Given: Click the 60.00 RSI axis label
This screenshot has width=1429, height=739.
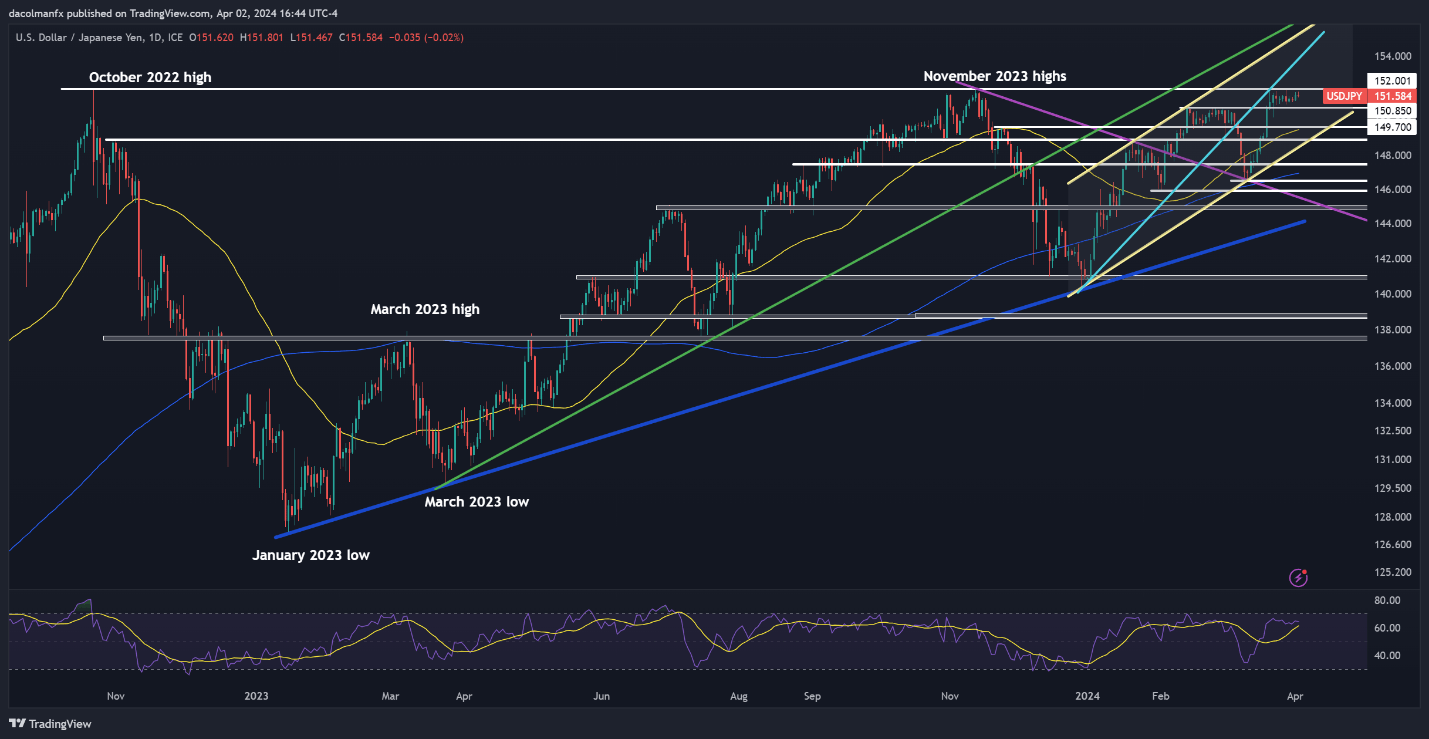Looking at the screenshot, I should coord(1386,628).
